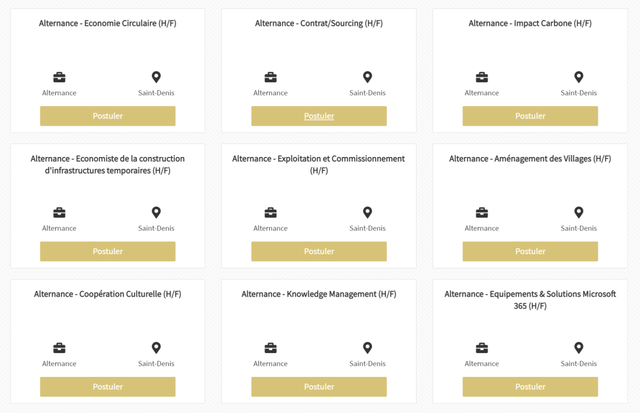This screenshot has width=640, height=413.
Task: Click location pin in Impact Carbone card
Action: point(578,77)
